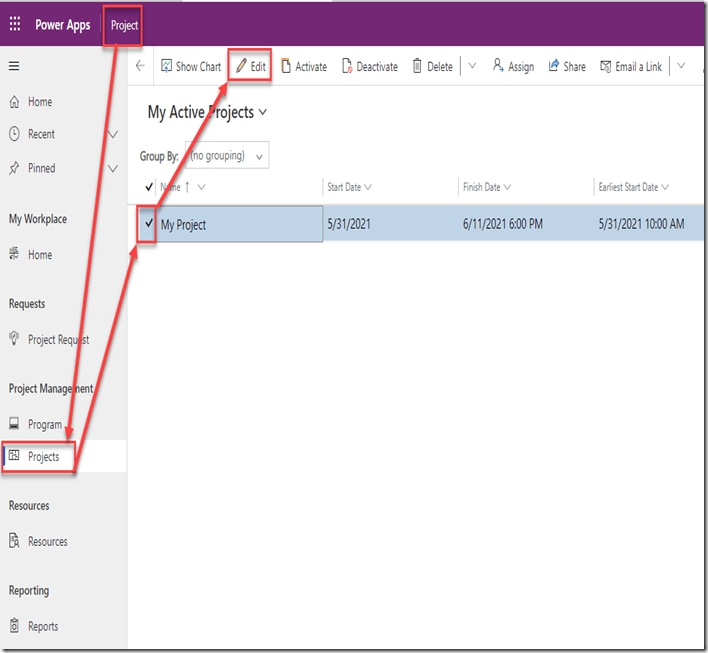The height and width of the screenshot is (653, 708).
Task: Uncheck the My Project row checkbox
Action: click(149, 225)
